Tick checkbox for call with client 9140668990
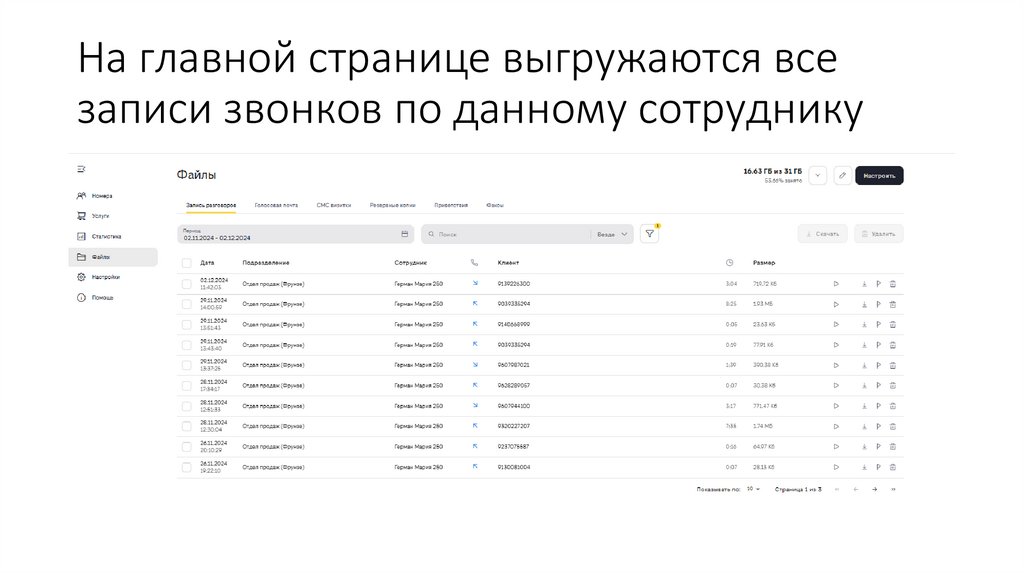 click(x=187, y=325)
